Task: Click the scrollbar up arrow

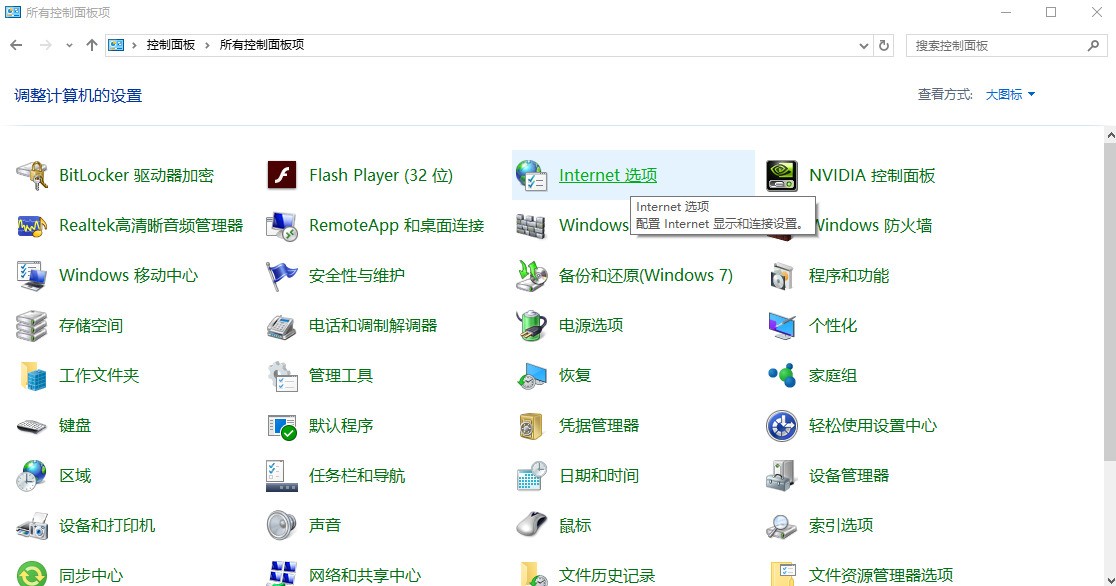Action: (x=1110, y=135)
